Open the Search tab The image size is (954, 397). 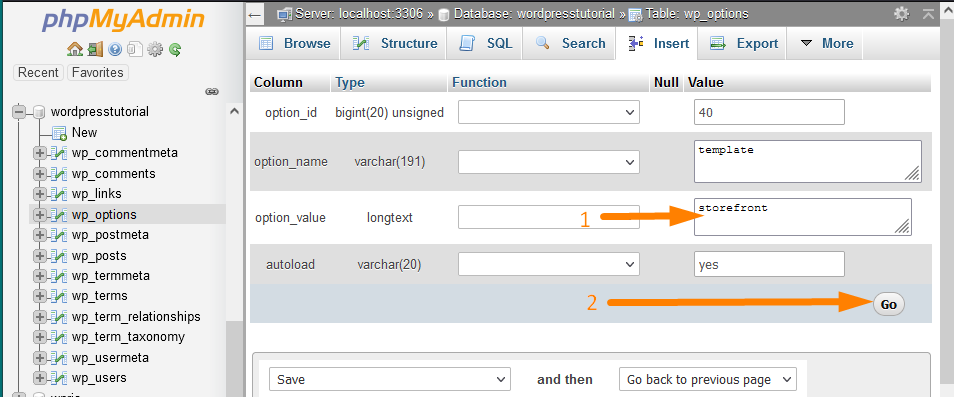click(570, 44)
